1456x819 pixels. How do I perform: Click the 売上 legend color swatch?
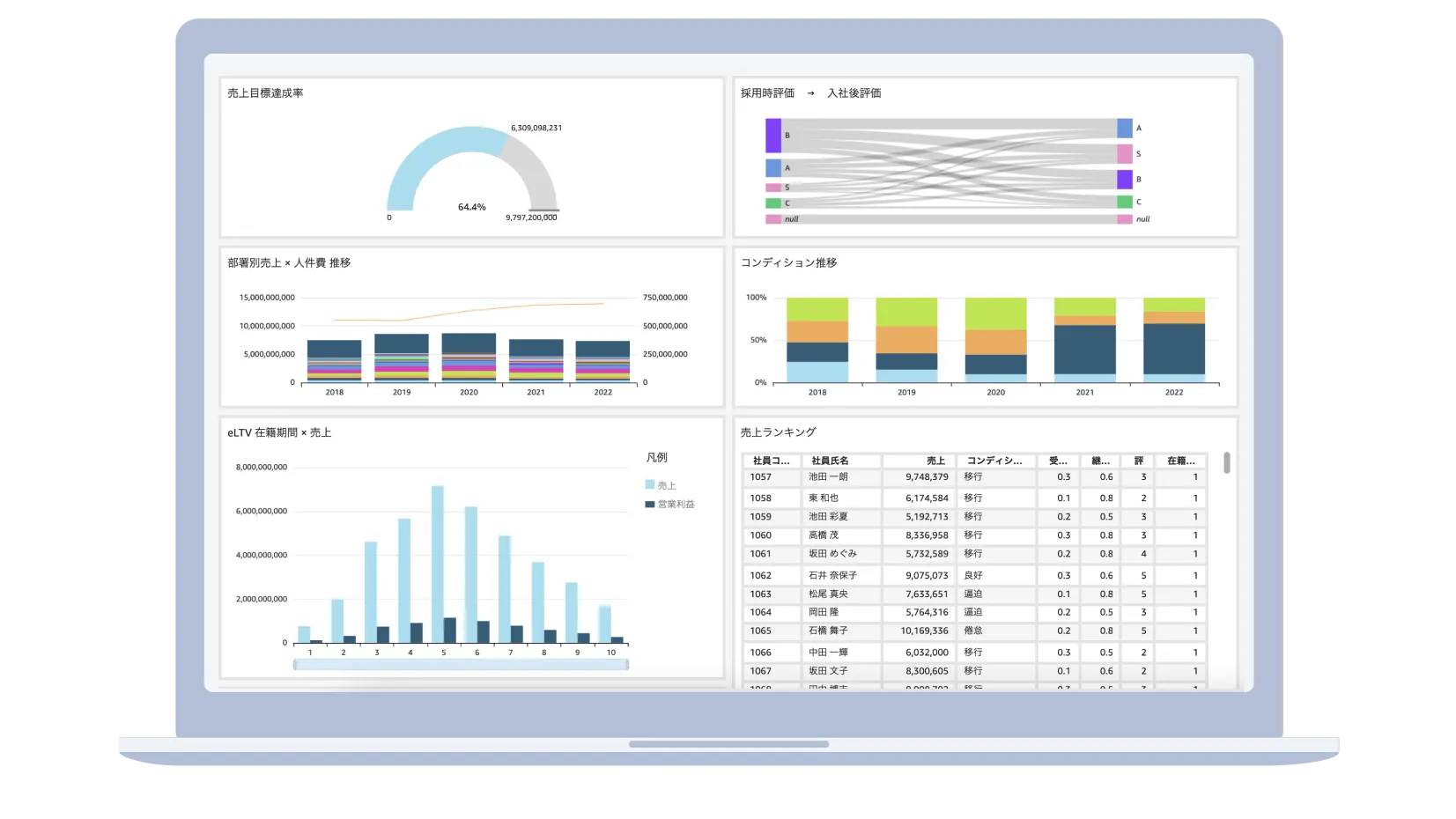(649, 485)
